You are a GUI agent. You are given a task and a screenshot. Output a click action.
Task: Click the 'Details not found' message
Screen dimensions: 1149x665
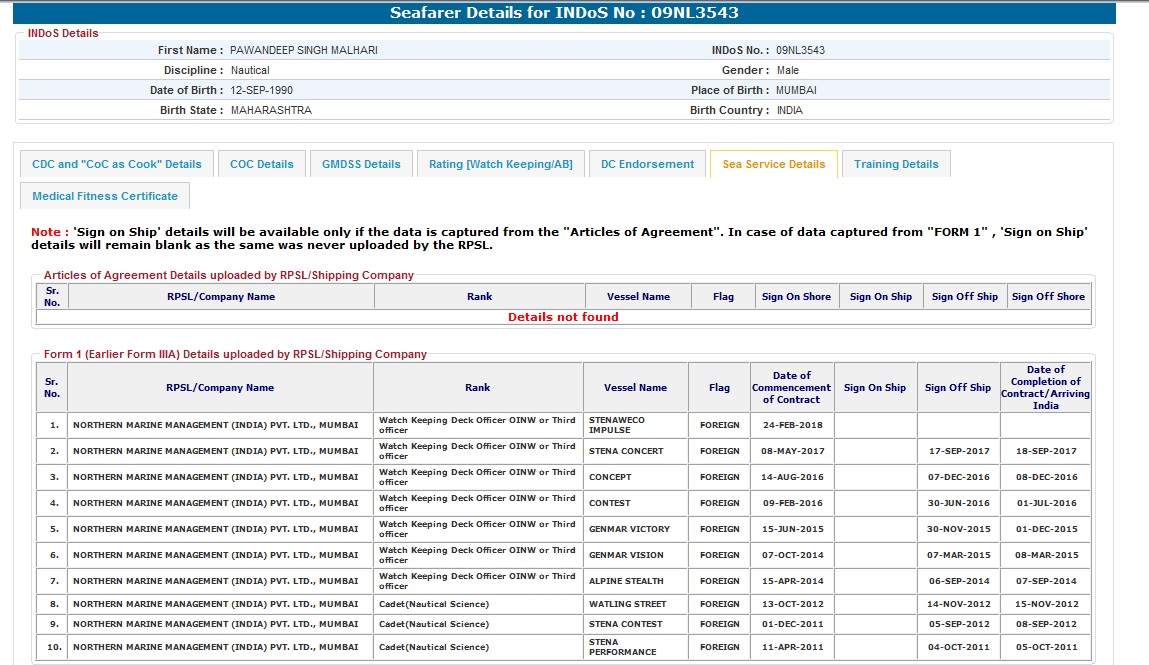pos(563,317)
